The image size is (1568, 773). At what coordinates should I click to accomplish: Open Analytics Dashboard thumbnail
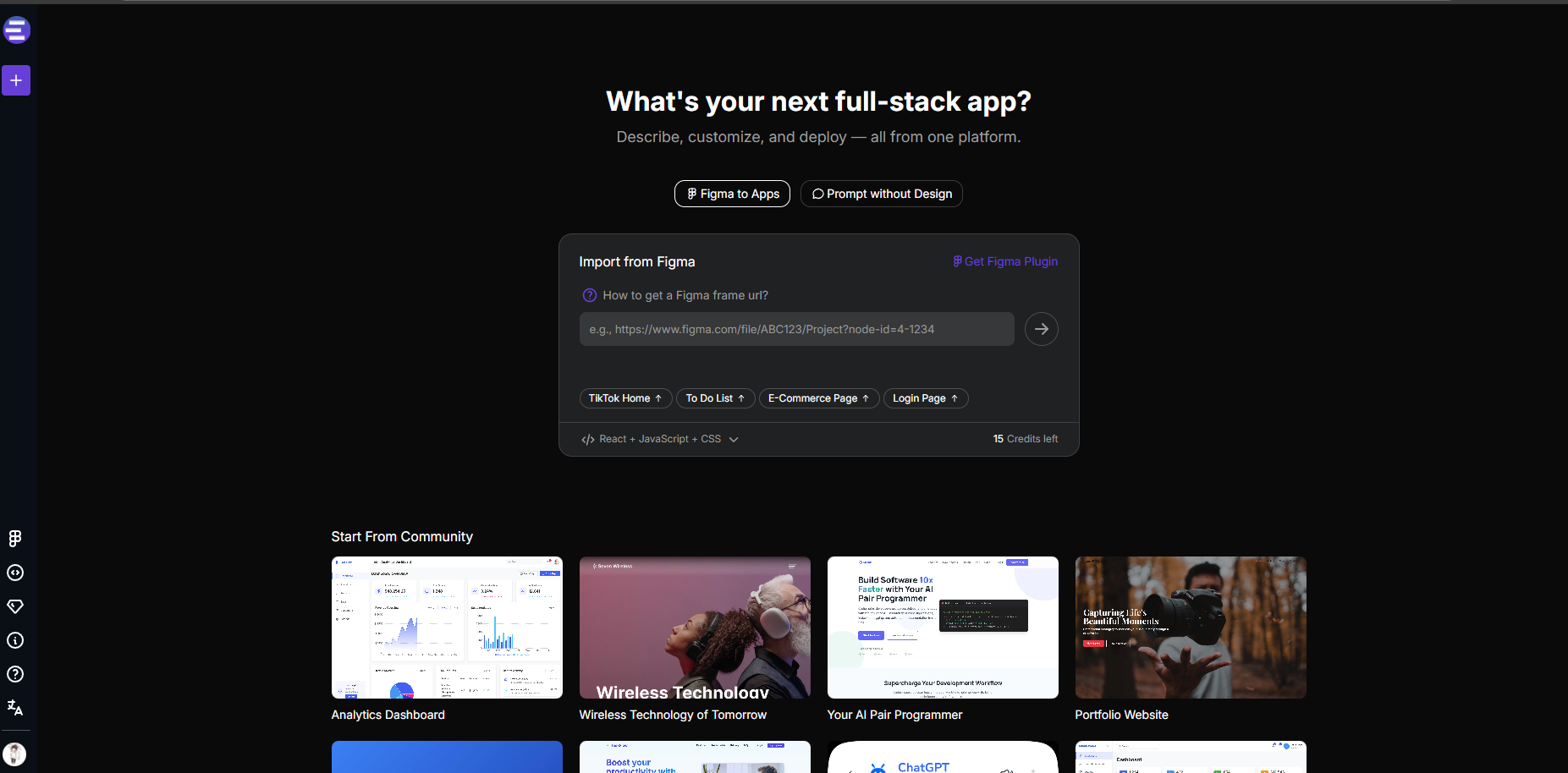(447, 628)
